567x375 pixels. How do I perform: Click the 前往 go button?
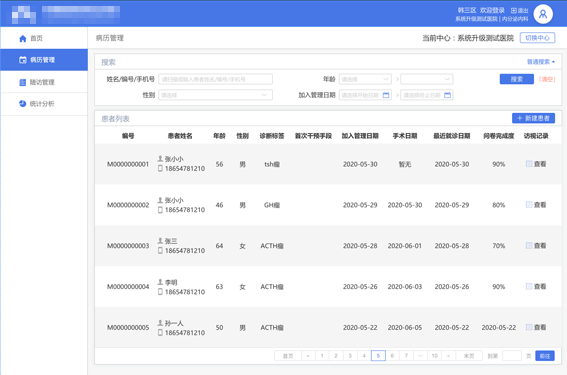click(545, 356)
